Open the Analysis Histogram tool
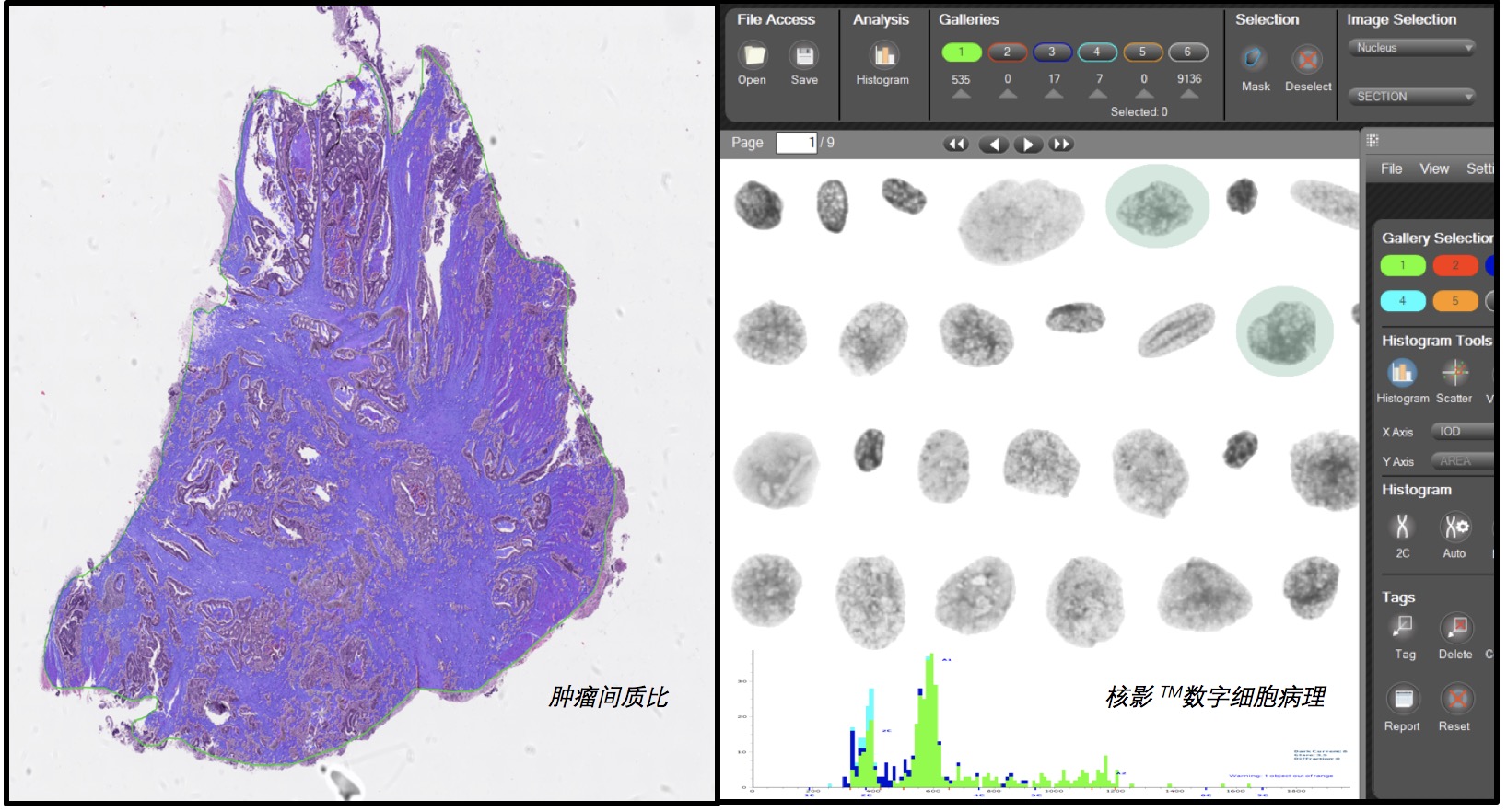The image size is (1507, 812). click(883, 55)
